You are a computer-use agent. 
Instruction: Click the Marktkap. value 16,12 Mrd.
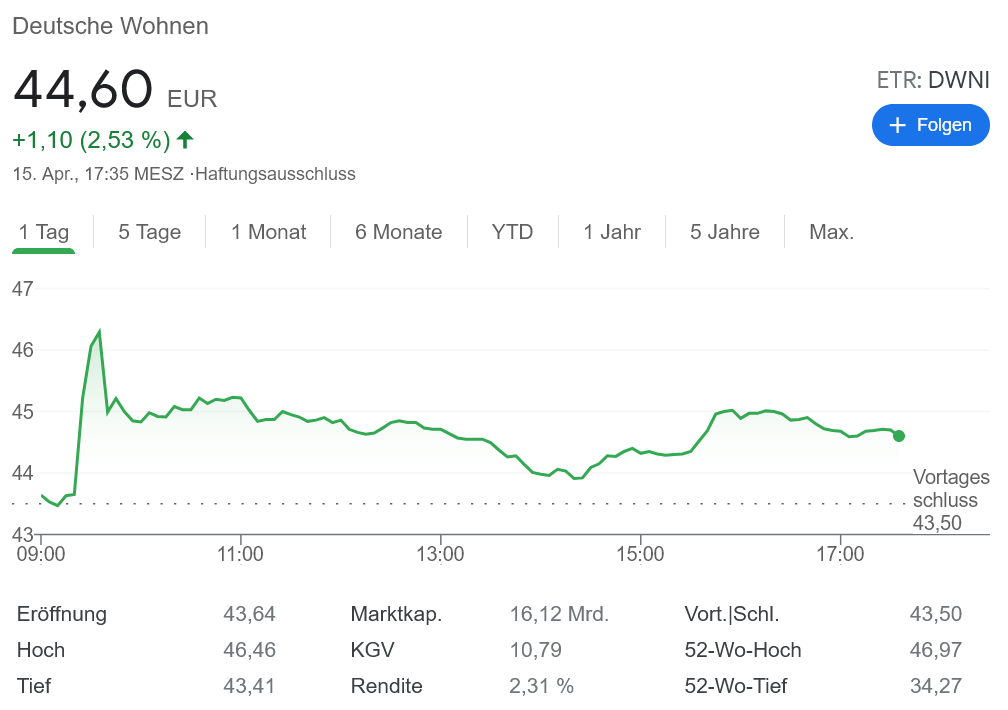tap(558, 614)
